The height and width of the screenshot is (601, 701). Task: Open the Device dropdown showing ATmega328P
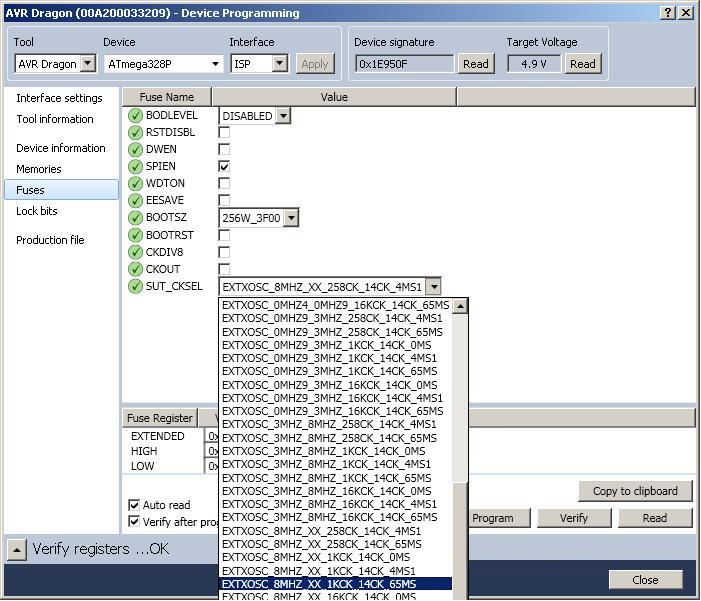click(215, 64)
